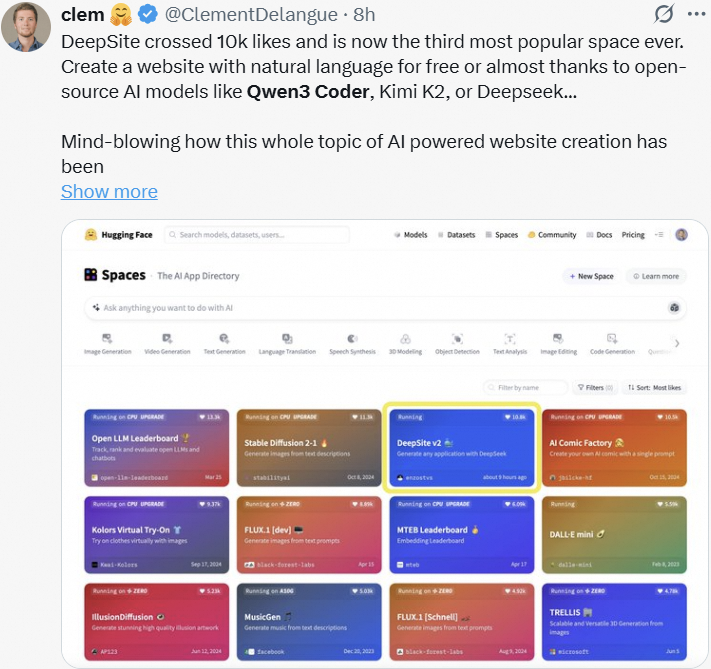The height and width of the screenshot is (669, 711).
Task: Click the Filter by name field
Action: point(525,388)
